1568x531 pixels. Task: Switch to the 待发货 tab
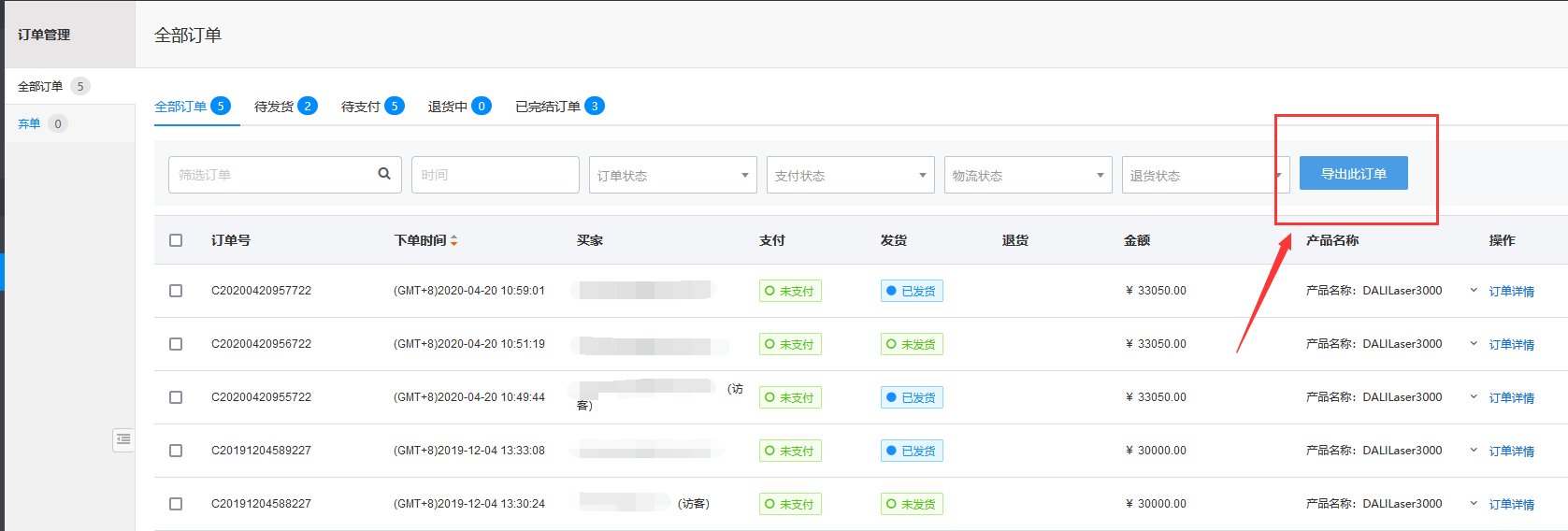(284, 107)
